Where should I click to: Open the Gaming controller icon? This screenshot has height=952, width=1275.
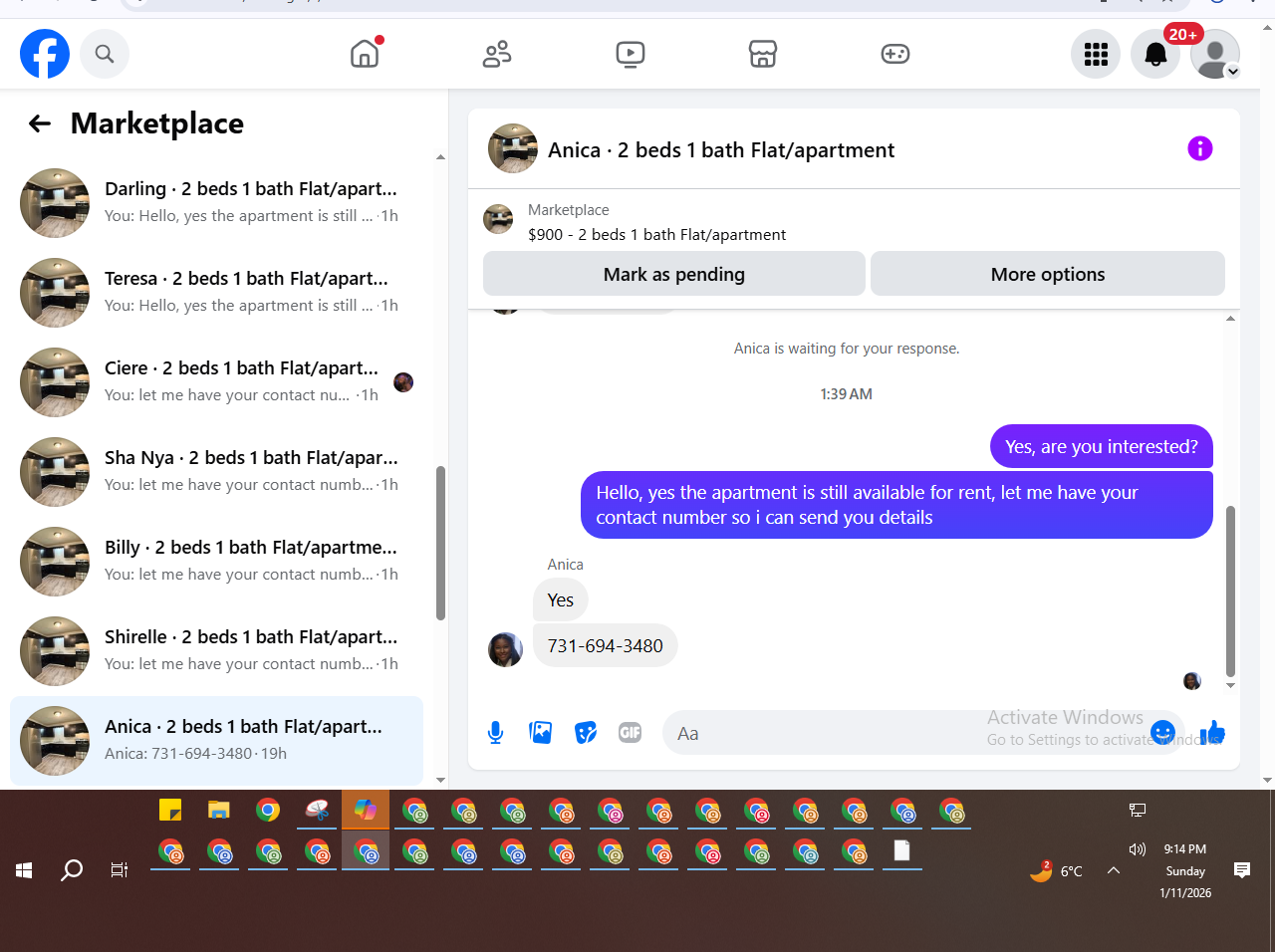(x=895, y=54)
